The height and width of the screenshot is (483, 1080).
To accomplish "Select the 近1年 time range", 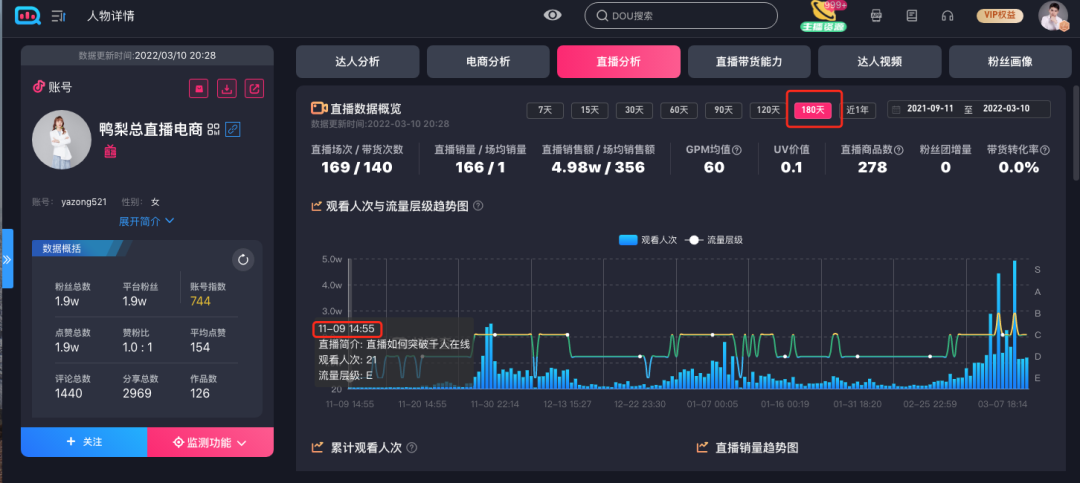I will [x=858, y=110].
